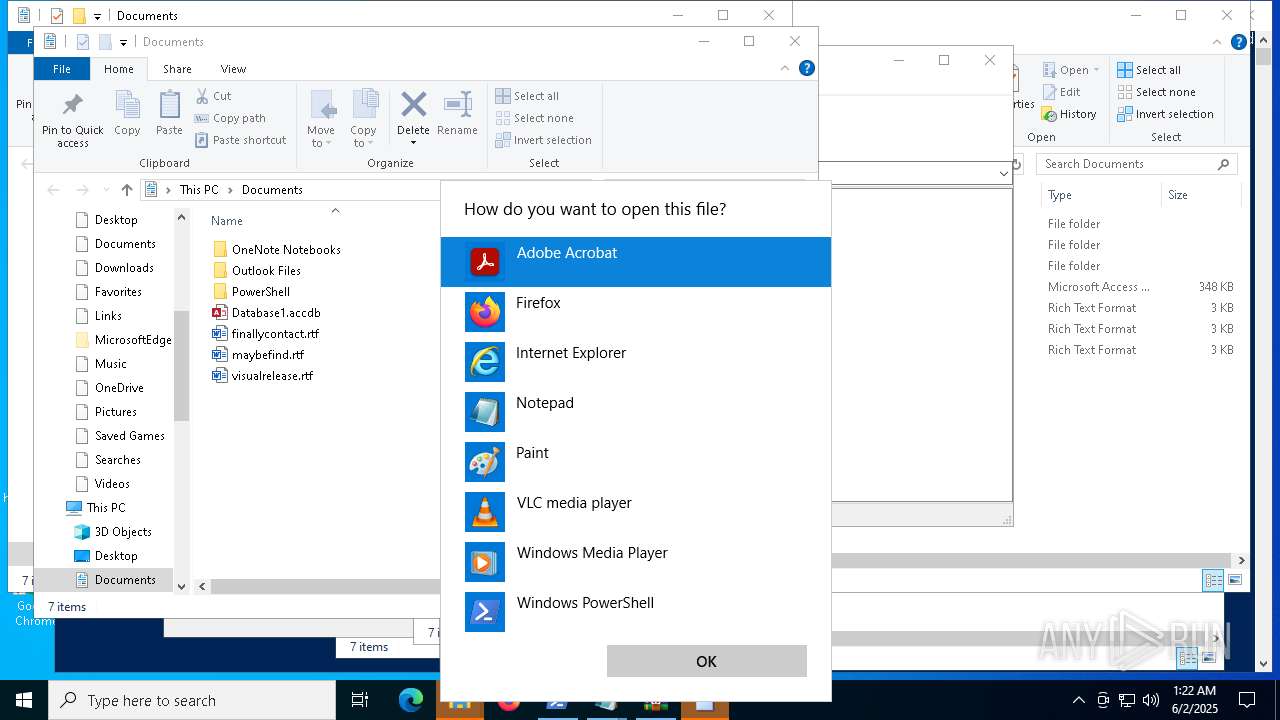Viewport: 1280px width, 720px height.
Task: Click This PC in the address breadcrumb
Action: (x=199, y=189)
